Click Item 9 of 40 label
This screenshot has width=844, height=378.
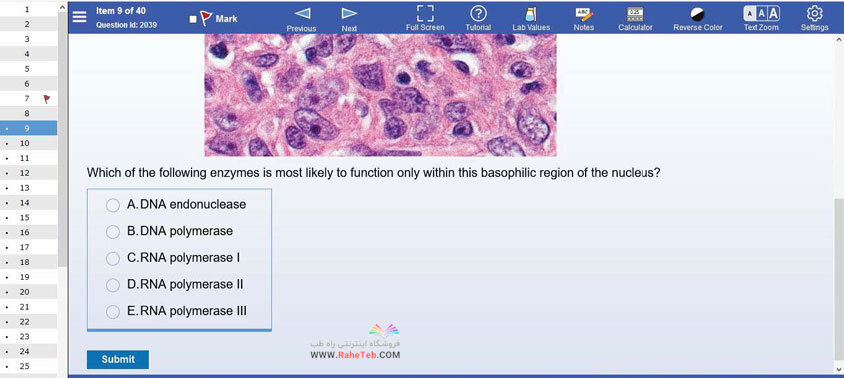[121, 11]
